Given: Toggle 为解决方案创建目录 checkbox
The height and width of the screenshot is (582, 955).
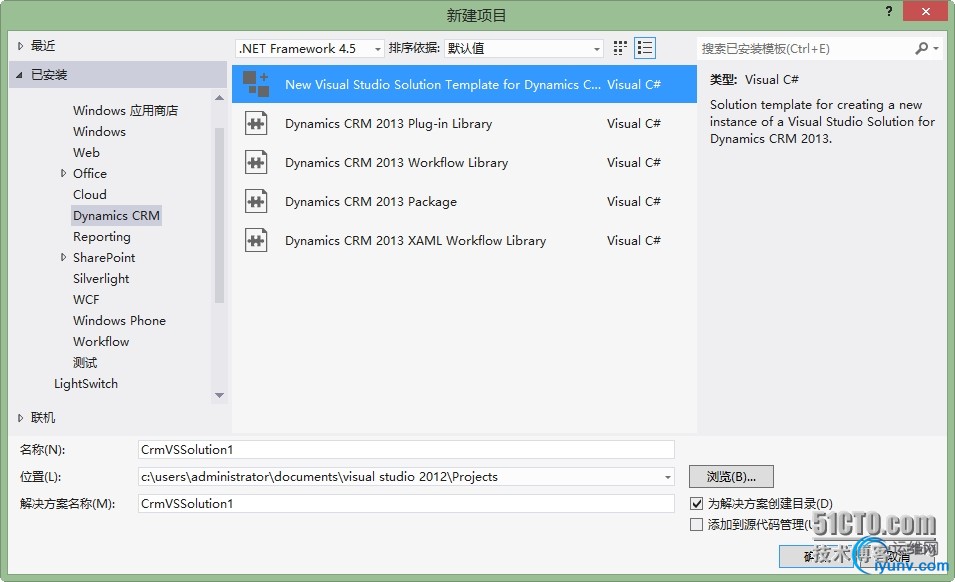Looking at the screenshot, I should 696,503.
